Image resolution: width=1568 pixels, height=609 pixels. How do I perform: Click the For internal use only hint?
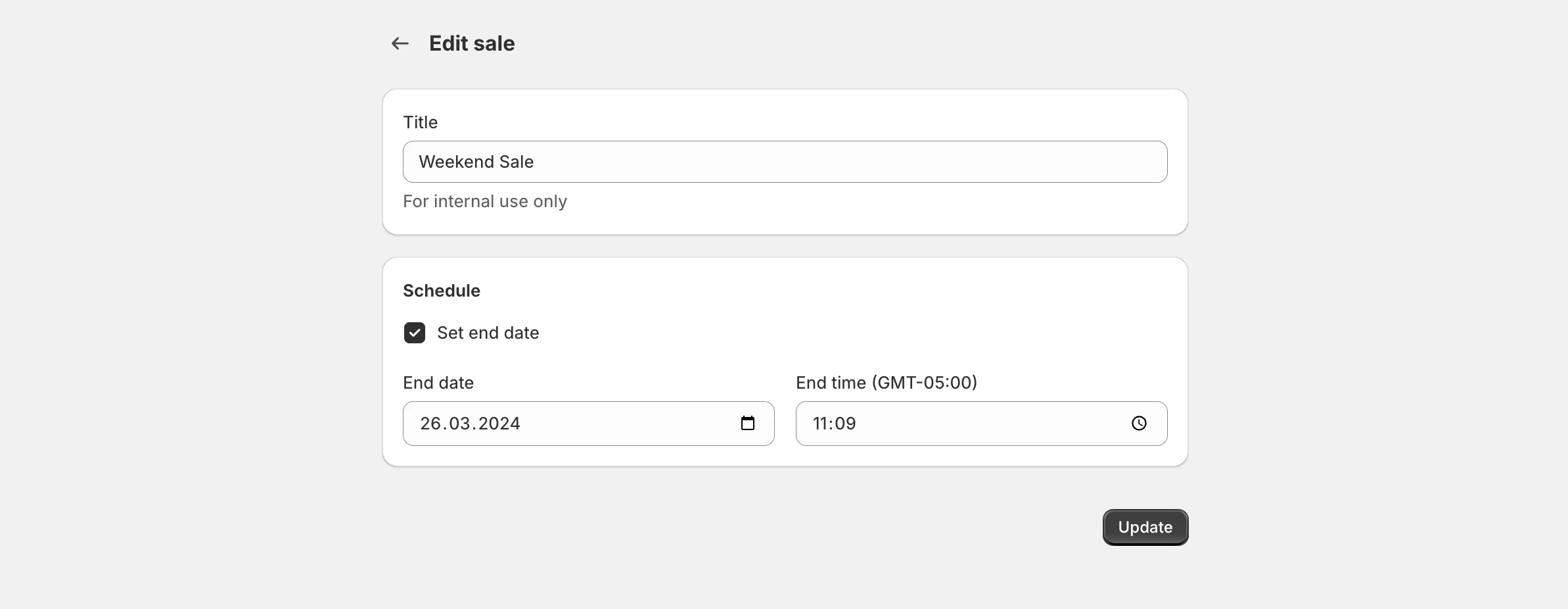pos(485,201)
